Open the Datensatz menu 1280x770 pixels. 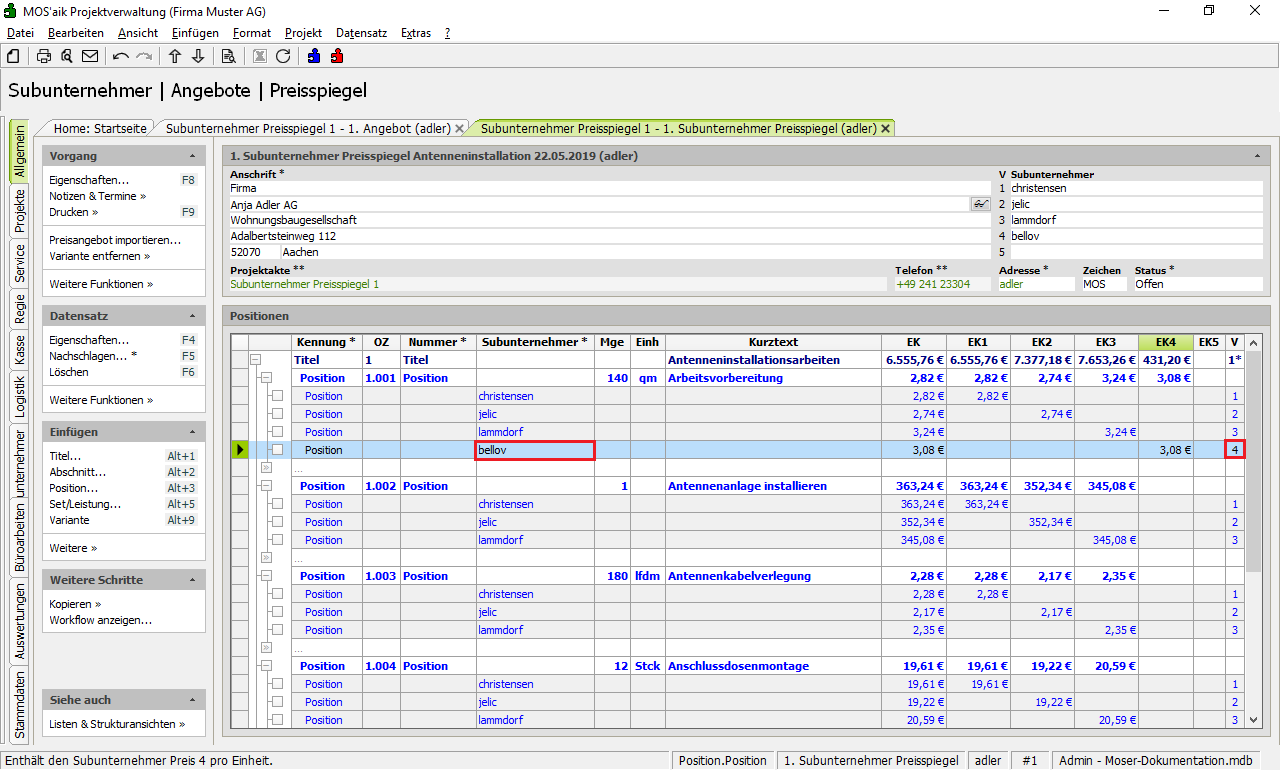tap(361, 33)
